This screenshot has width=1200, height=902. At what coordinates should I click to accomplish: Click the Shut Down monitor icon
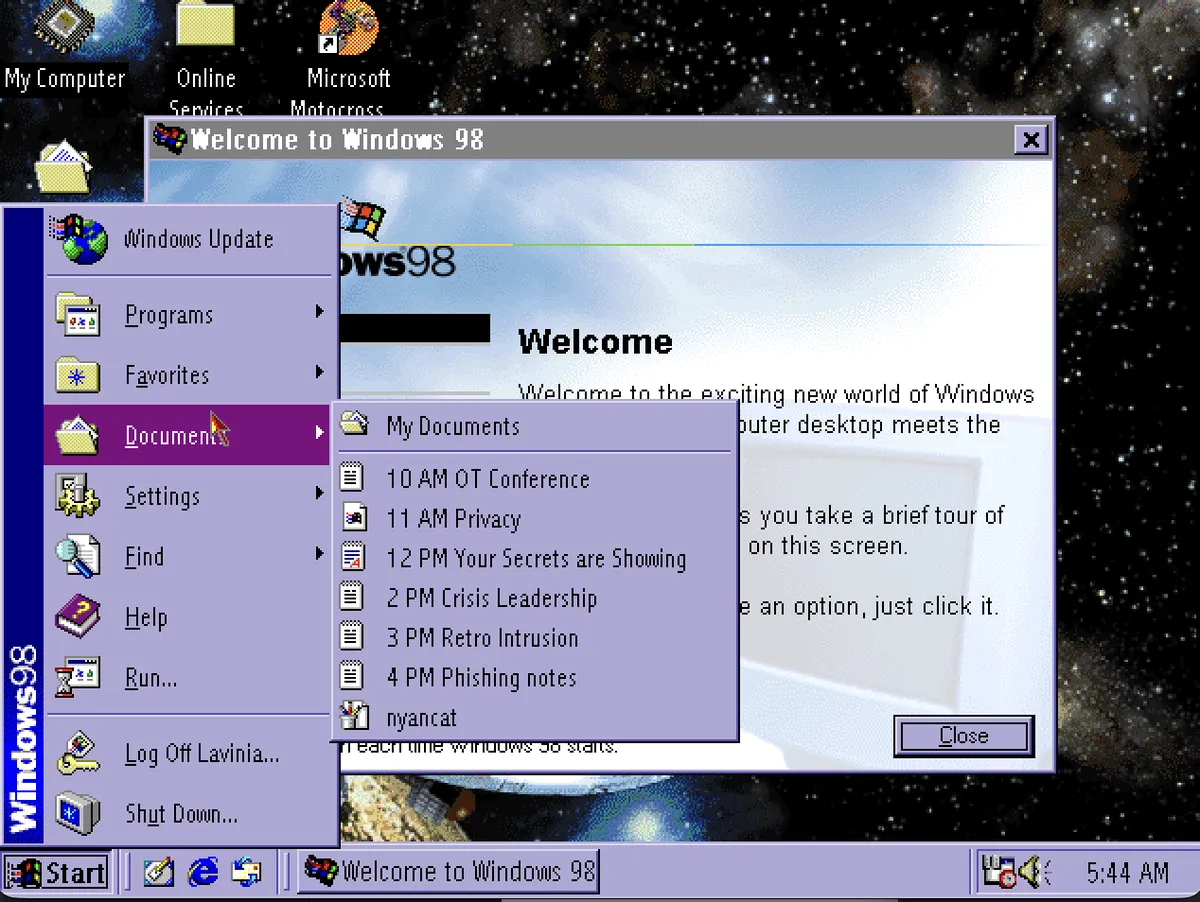[x=77, y=813]
